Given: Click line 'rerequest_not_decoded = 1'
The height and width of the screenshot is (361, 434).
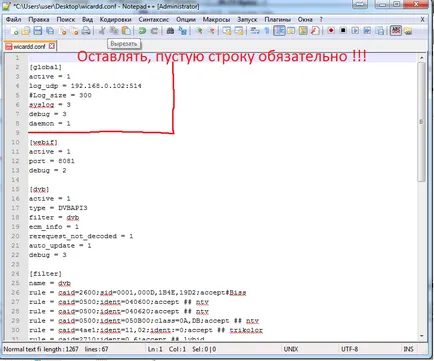Looking at the screenshot, I should click(x=81, y=236).
